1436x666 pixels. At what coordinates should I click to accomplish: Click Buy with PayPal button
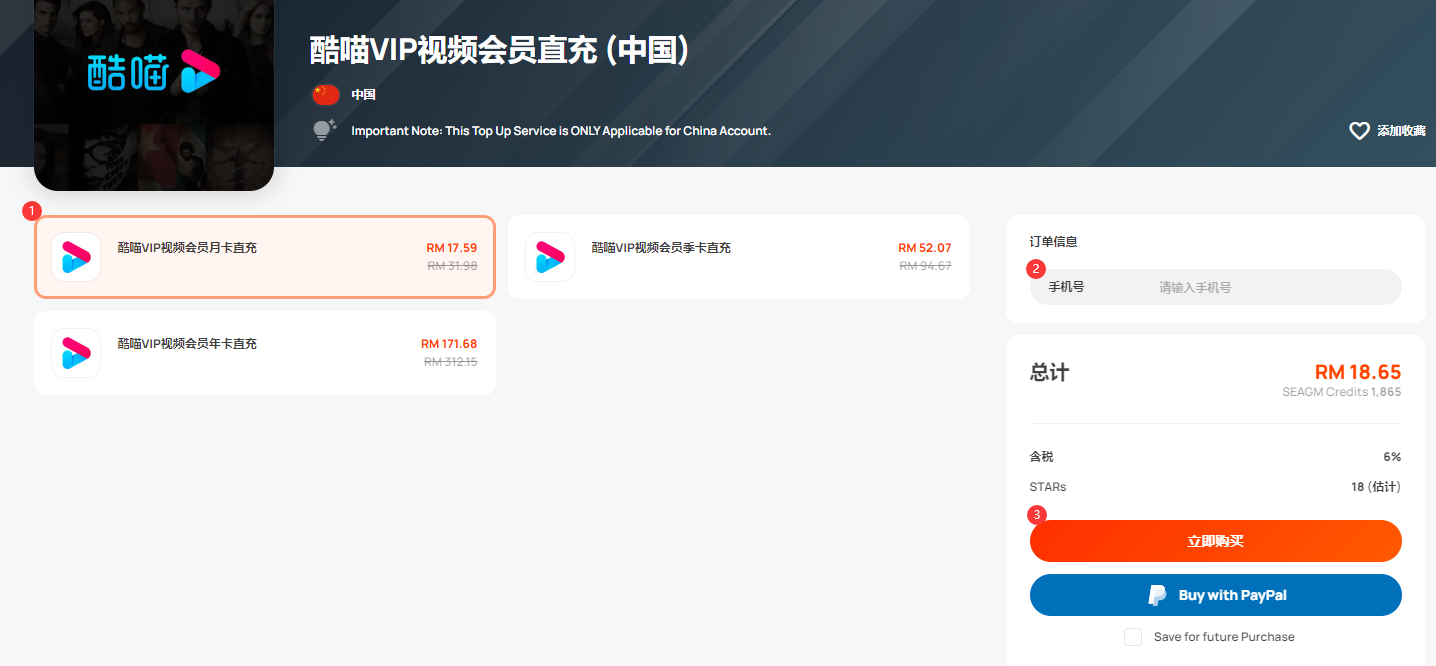[1216, 595]
